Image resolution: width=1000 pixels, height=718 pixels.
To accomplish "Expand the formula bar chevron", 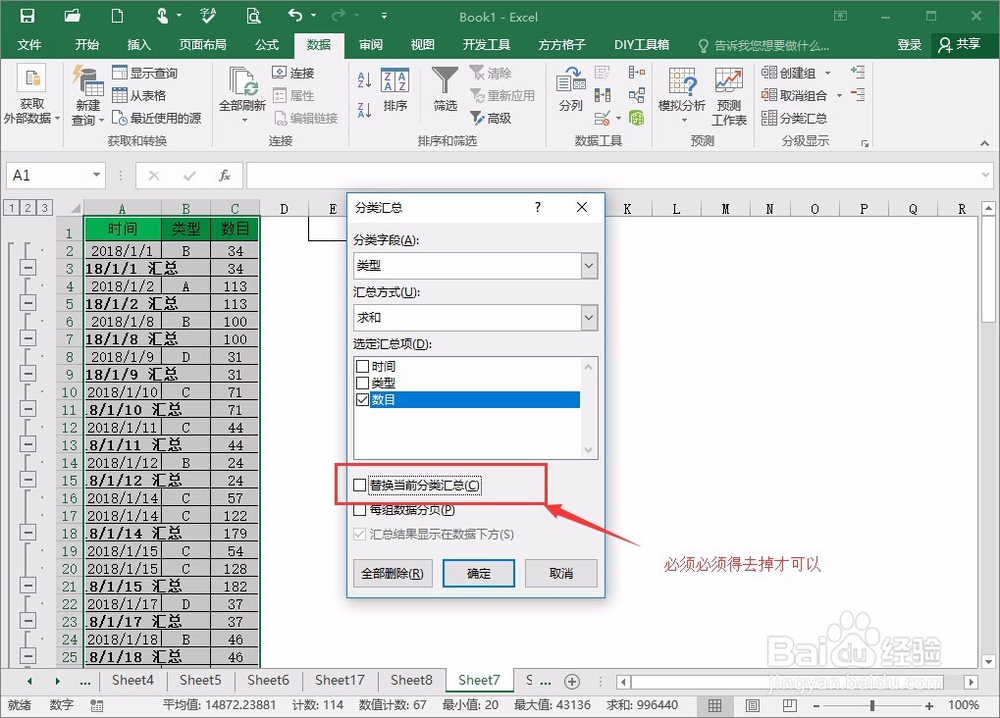I will (x=986, y=174).
